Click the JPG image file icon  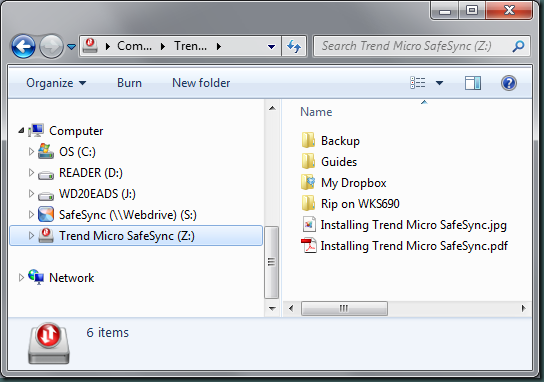(x=309, y=224)
